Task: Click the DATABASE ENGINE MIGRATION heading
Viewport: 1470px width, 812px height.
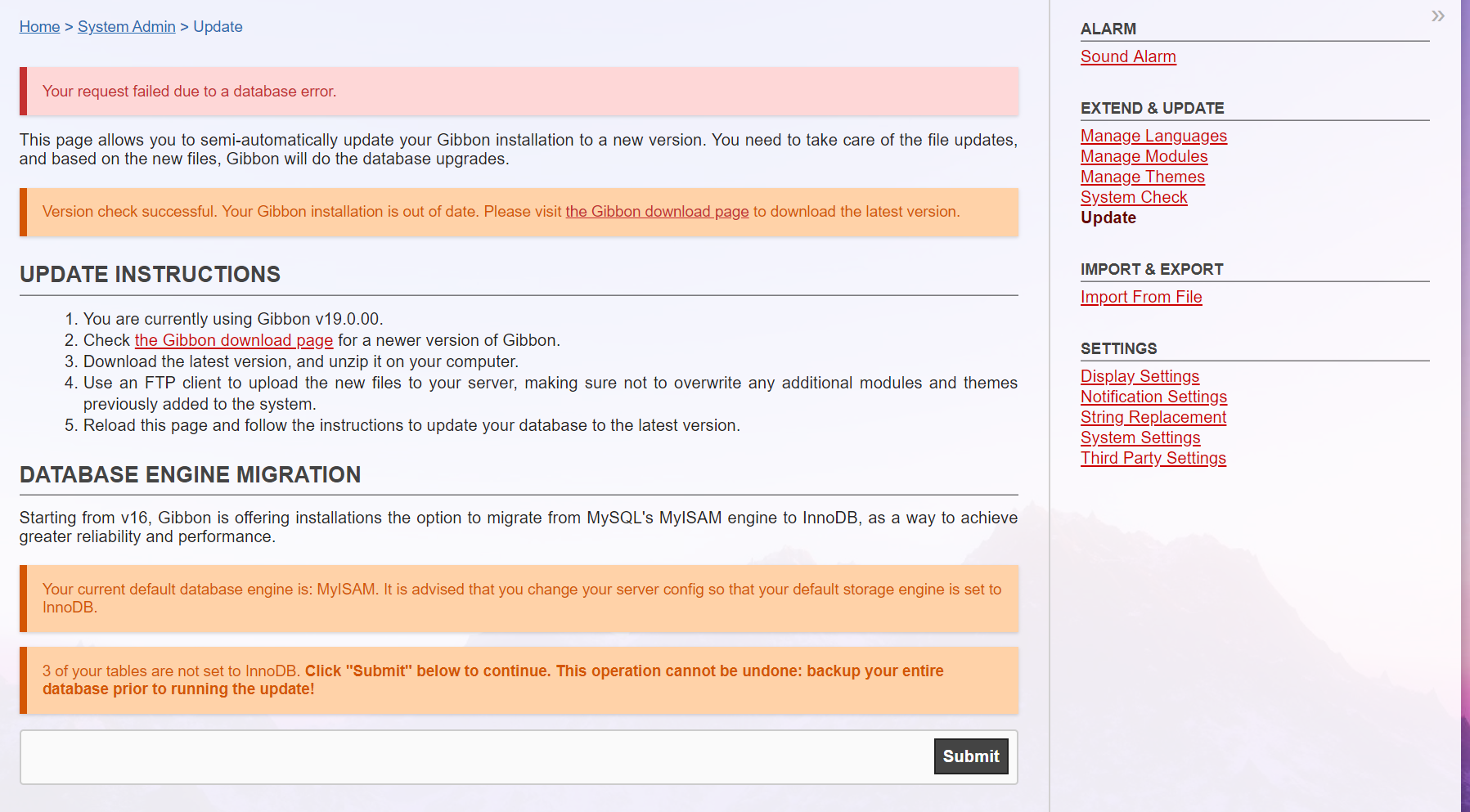Action: [190, 474]
